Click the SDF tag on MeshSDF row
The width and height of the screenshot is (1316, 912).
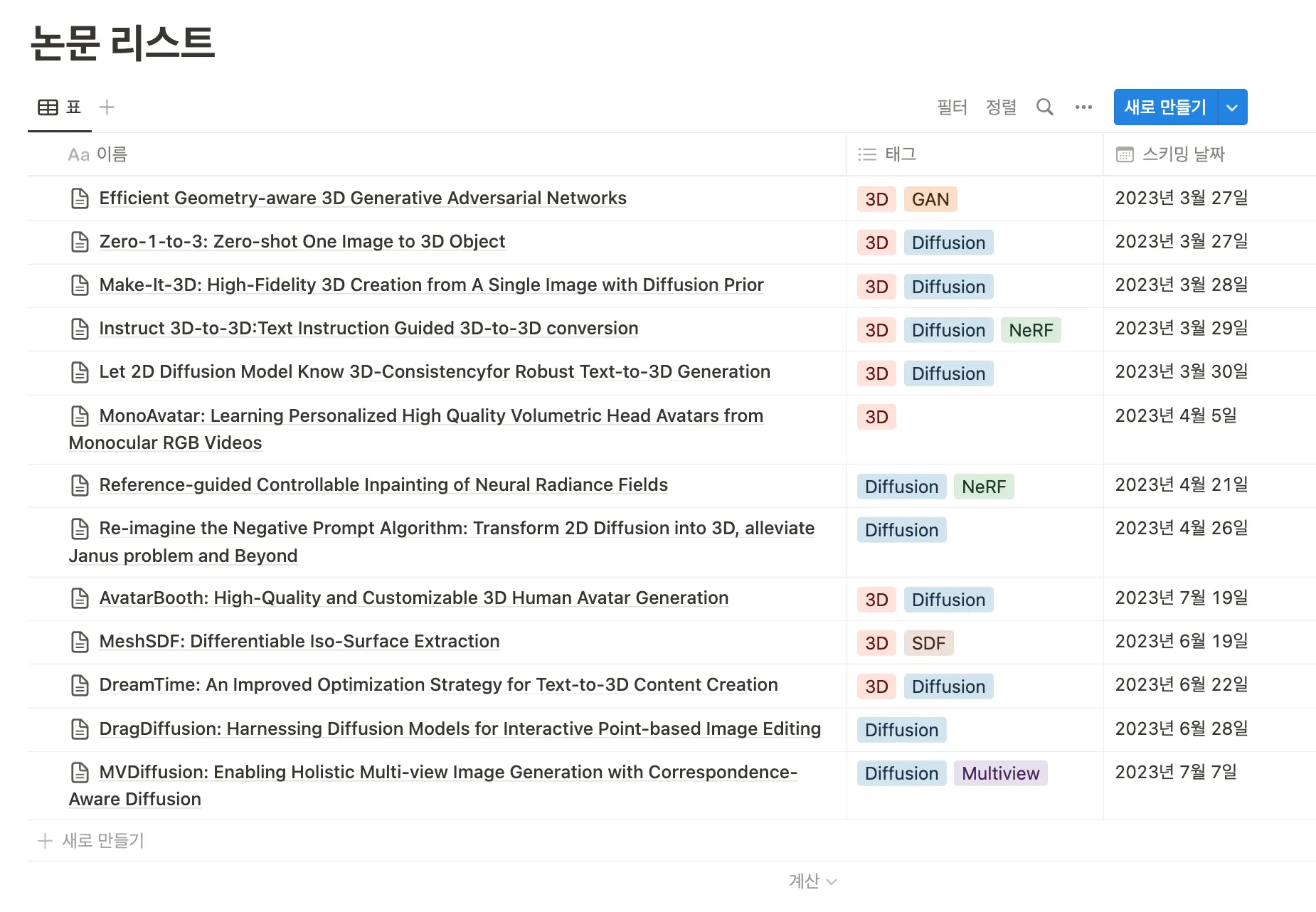pyautogui.click(x=928, y=643)
